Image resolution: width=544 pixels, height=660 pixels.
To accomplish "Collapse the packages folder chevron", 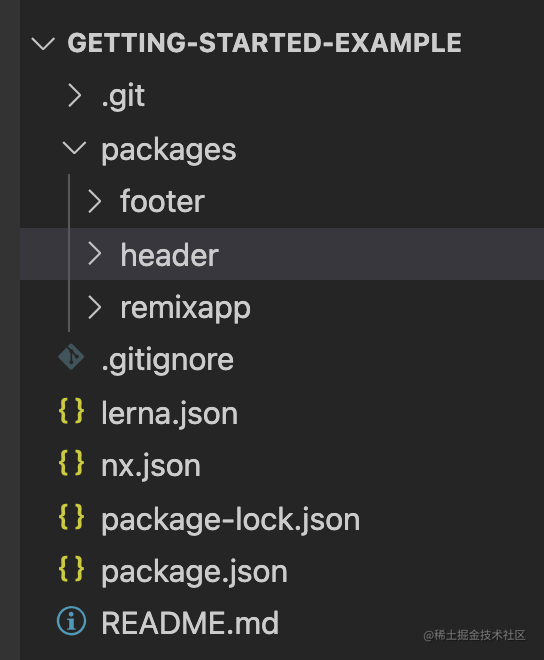I will click(x=74, y=148).
